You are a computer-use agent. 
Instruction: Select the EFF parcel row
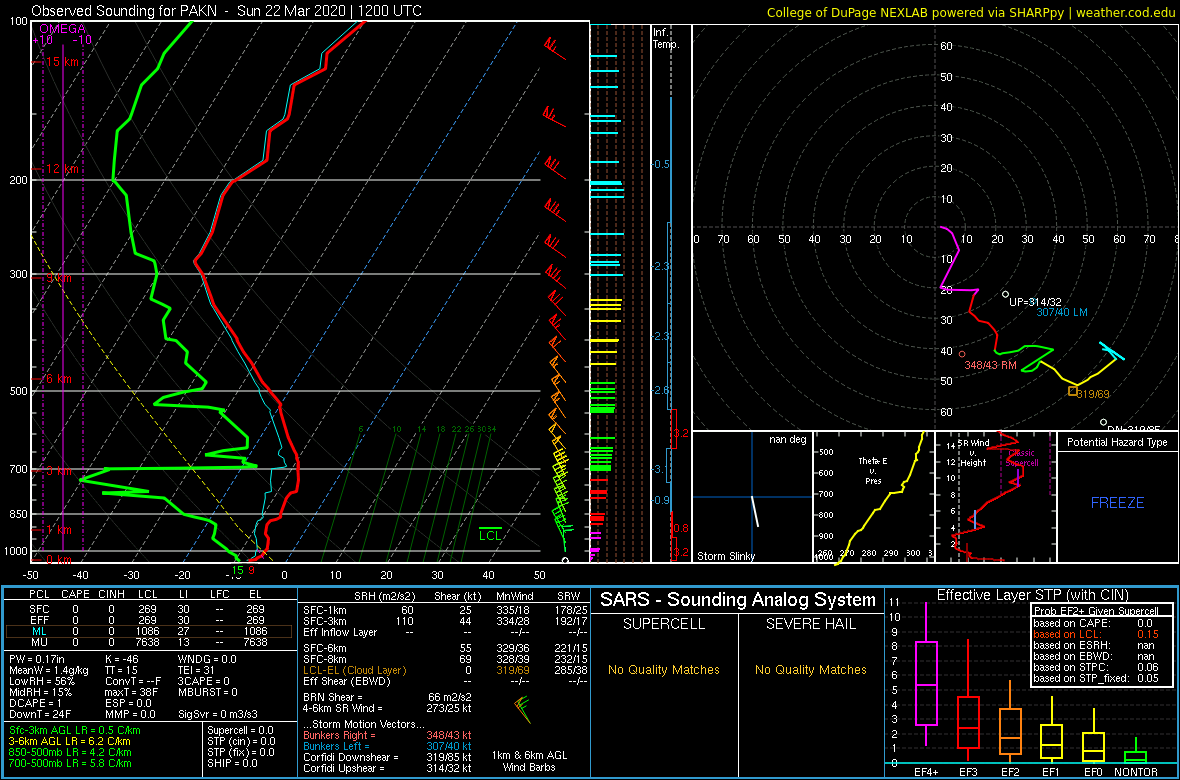pos(151,620)
